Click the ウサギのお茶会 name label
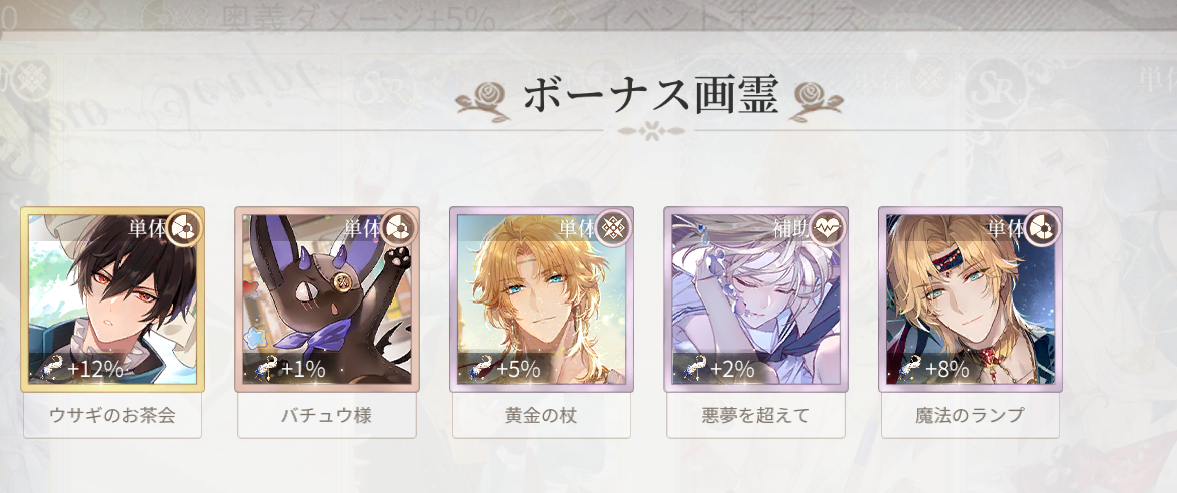The width and height of the screenshot is (1177, 493). tap(113, 416)
